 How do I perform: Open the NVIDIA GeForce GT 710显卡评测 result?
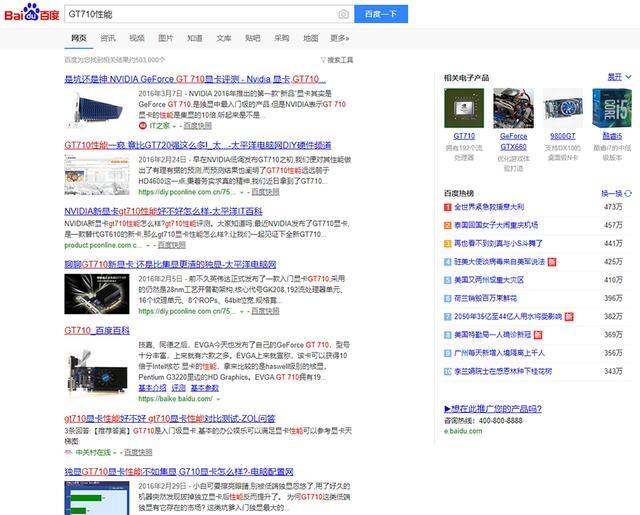point(195,79)
